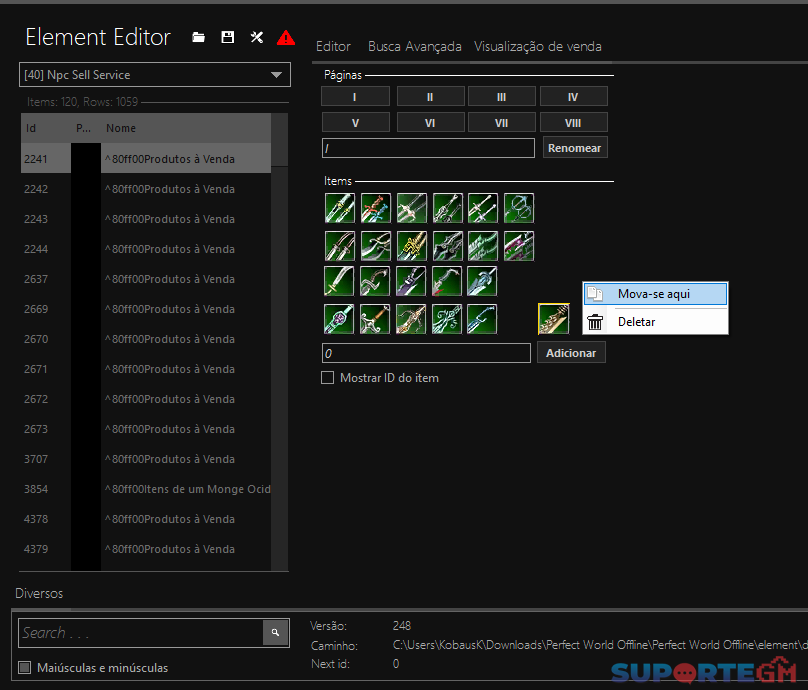Screen dimensions: 808x690
Task: Click the Id column header
Action: 46,128
